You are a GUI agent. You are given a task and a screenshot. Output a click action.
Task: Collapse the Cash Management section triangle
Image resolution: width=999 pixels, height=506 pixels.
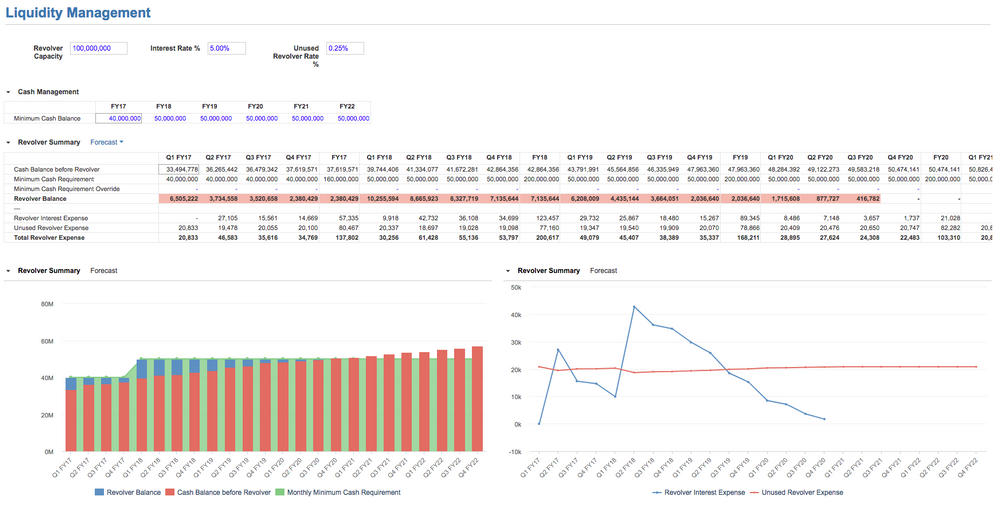point(8,92)
